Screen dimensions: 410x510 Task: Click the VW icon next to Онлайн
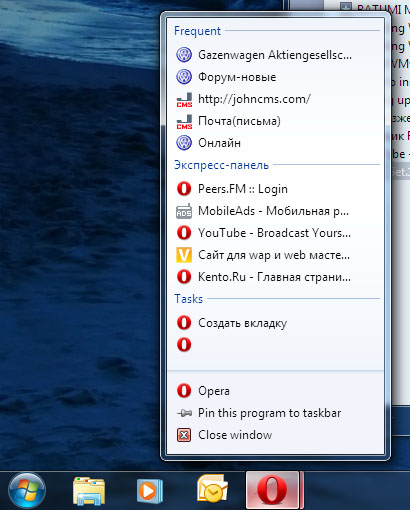coord(184,143)
